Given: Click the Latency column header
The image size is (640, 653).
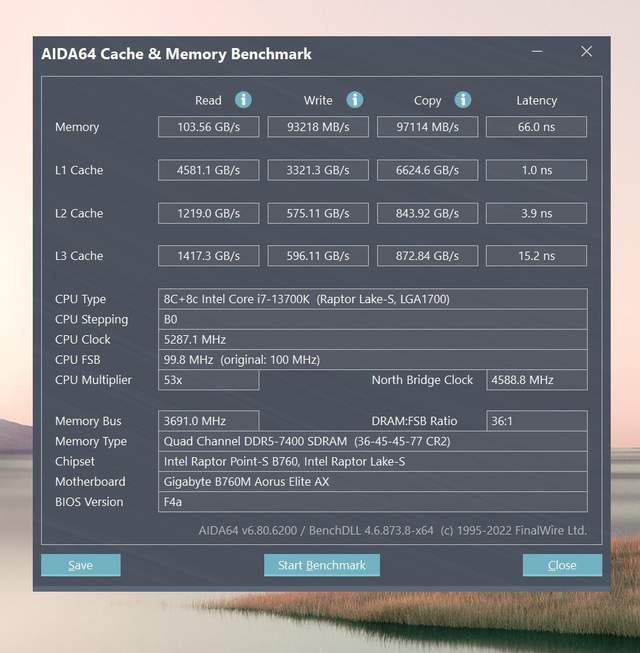Looking at the screenshot, I should (536, 100).
